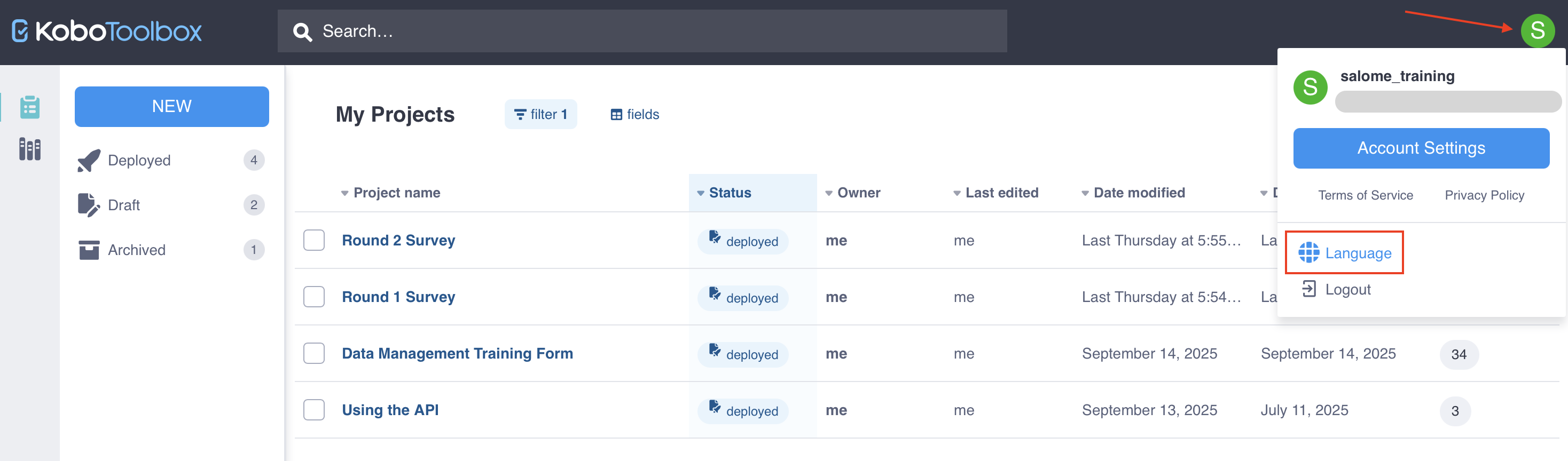Show Deployed projects via rocket icon
The image size is (1568, 461).
[89, 161]
